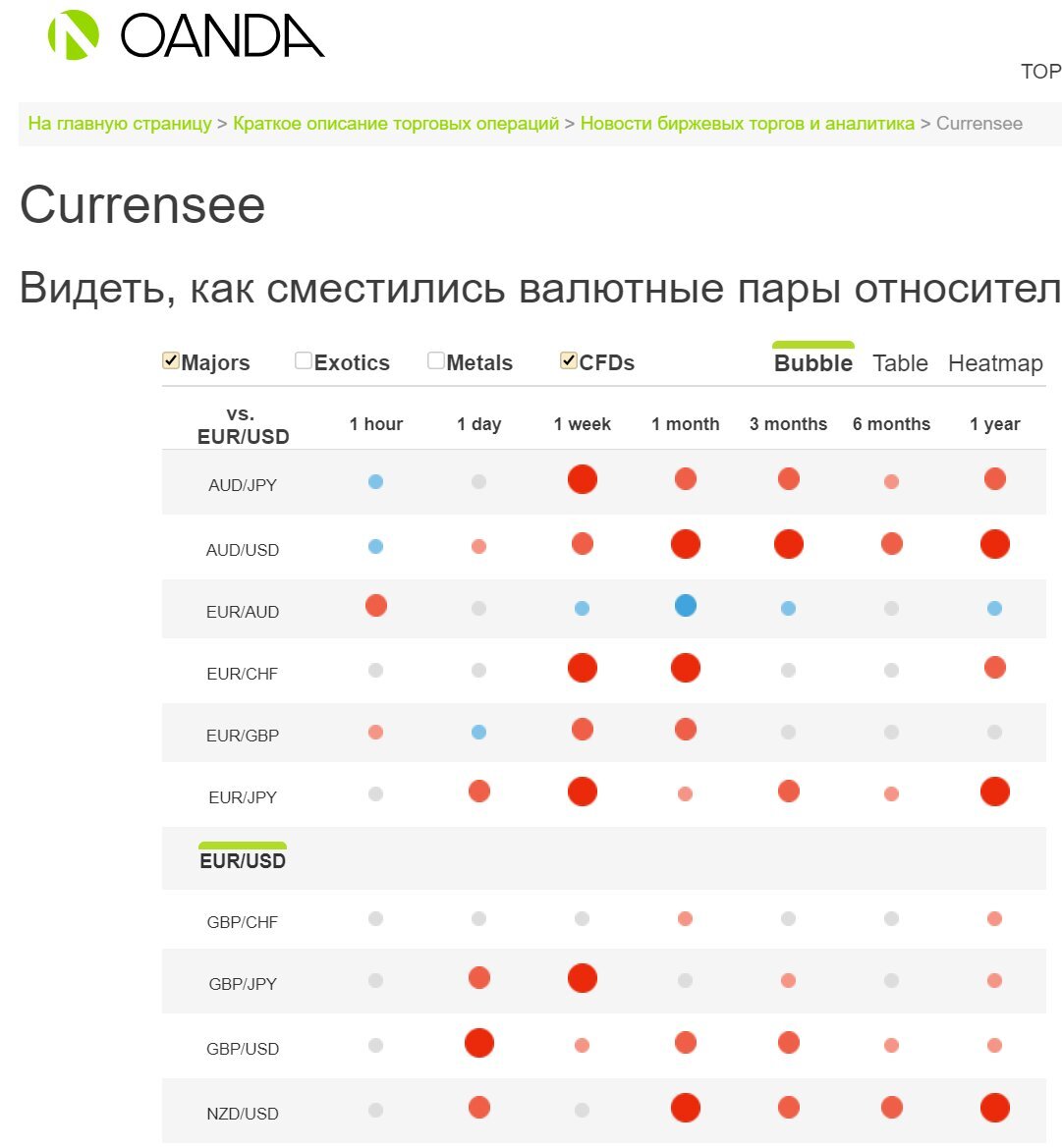Viewport: 1062px width, 1148px height.
Task: Switch to the Heatmap view tab
Action: tap(995, 362)
